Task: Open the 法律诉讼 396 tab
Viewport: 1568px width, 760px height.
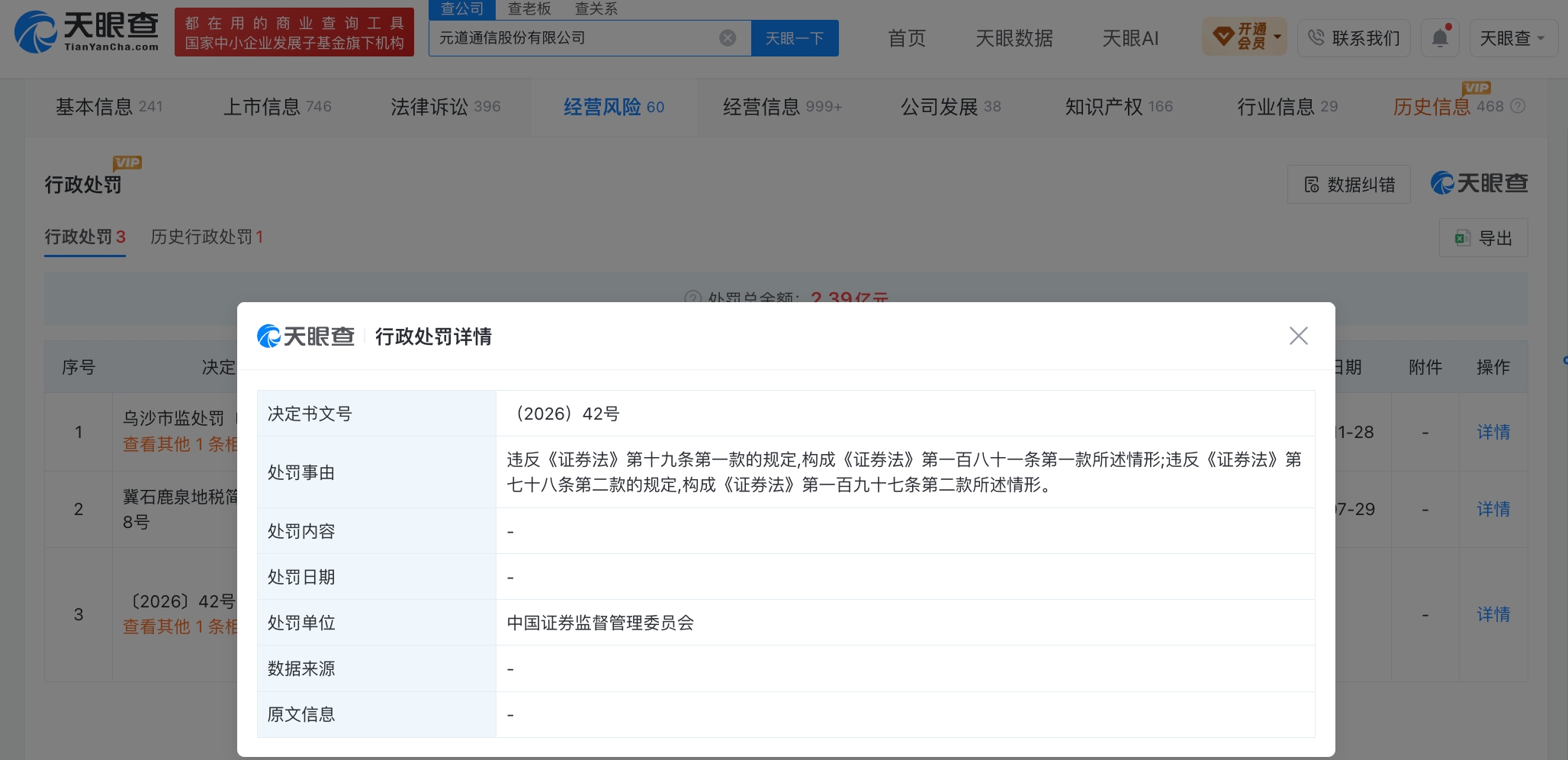Action: [445, 107]
